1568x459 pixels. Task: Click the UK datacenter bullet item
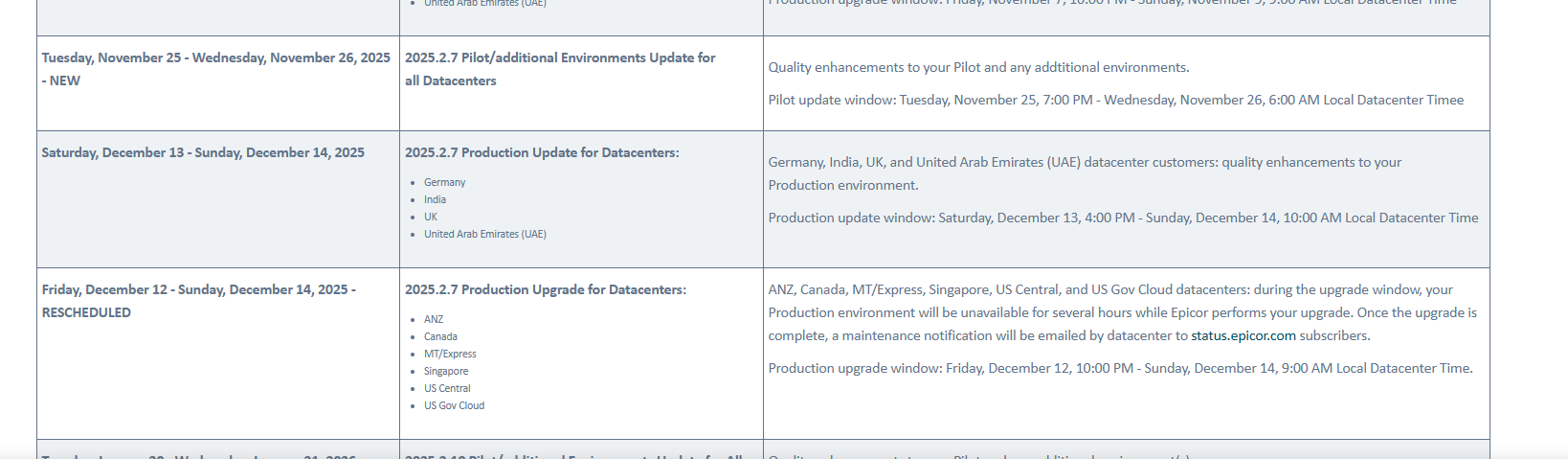click(431, 217)
